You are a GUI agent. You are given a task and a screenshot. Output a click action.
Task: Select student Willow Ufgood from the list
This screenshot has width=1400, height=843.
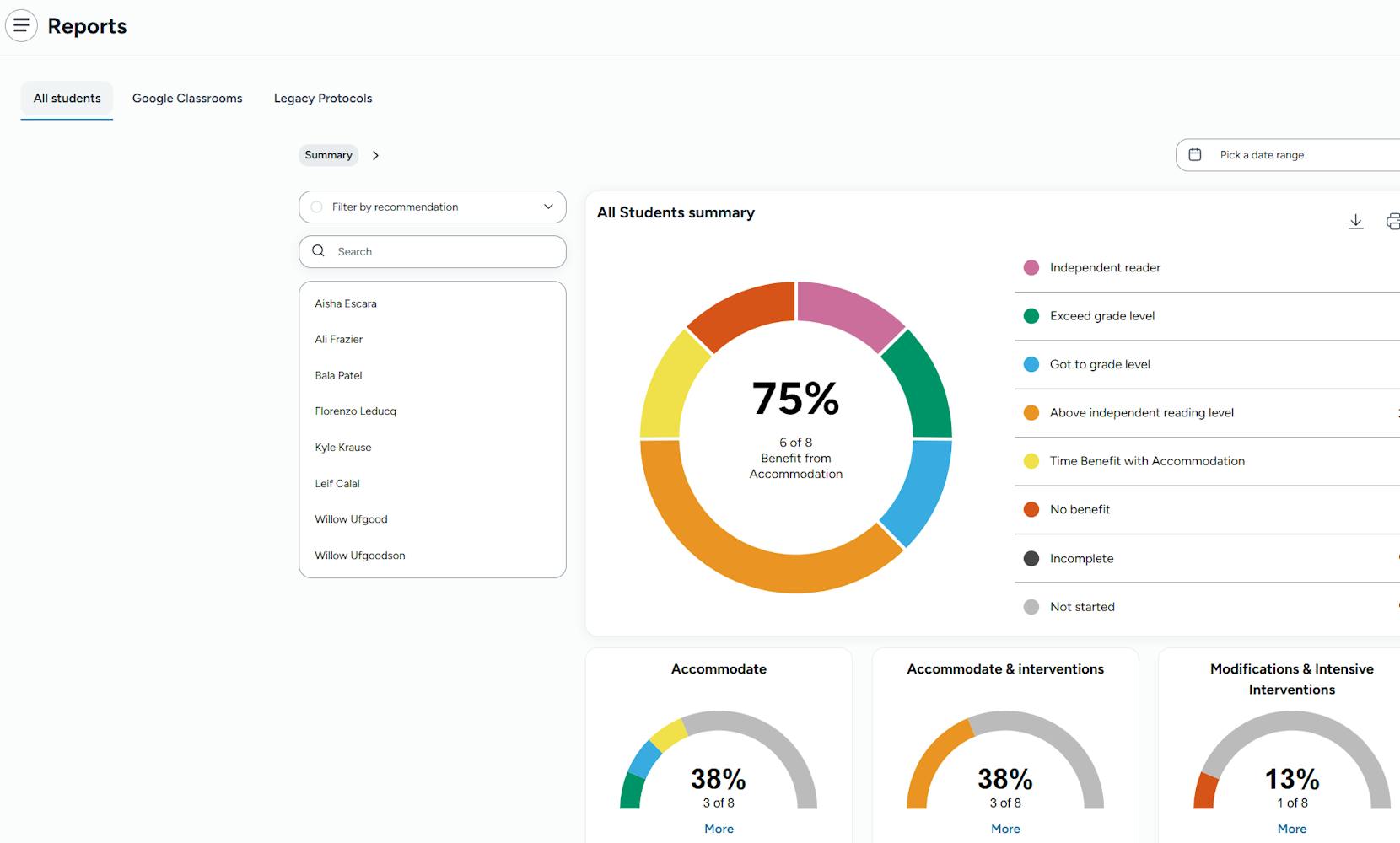351,518
